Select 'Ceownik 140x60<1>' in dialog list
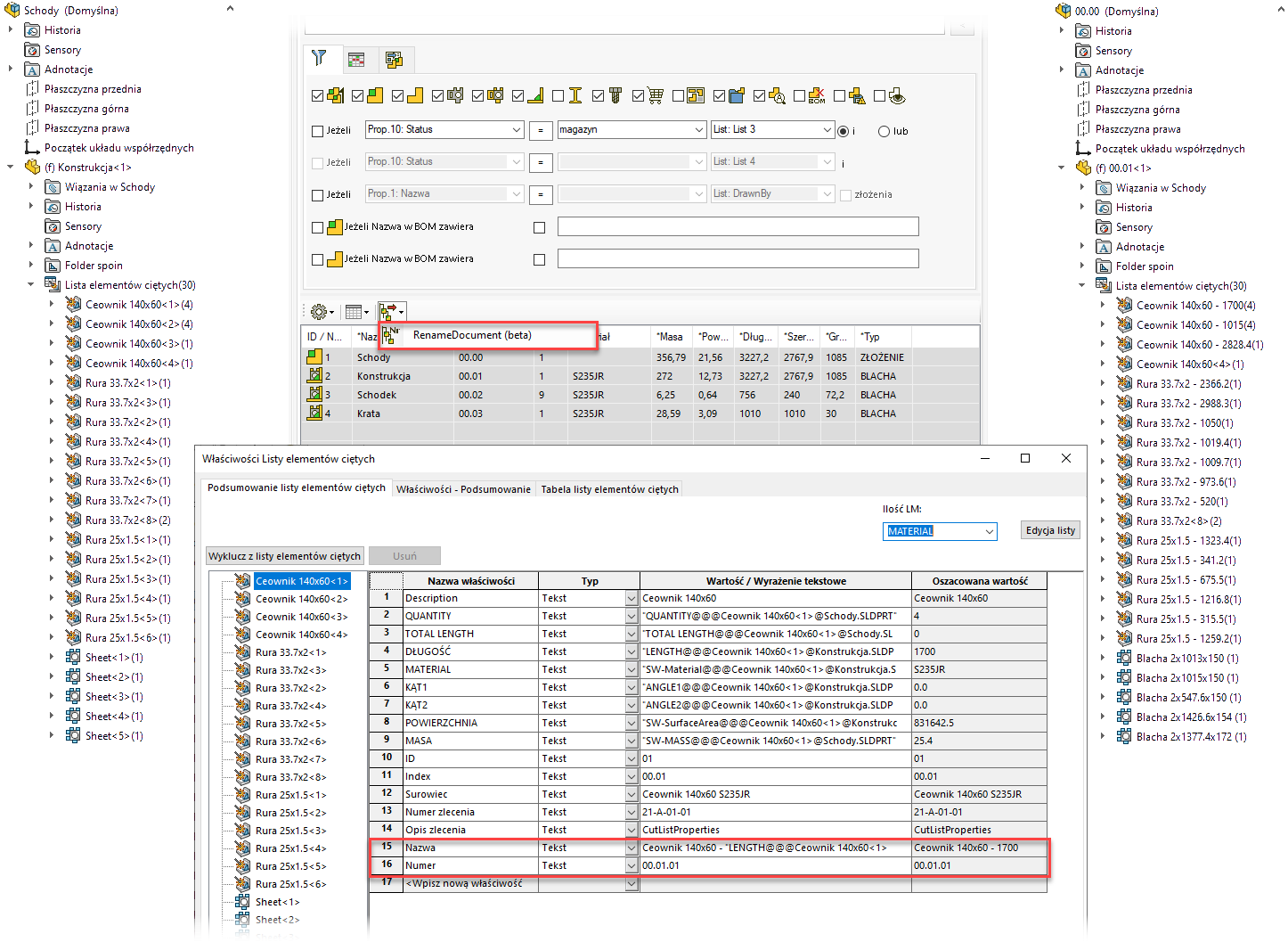Image resolution: width=1288 pixels, height=942 pixels. [301, 581]
